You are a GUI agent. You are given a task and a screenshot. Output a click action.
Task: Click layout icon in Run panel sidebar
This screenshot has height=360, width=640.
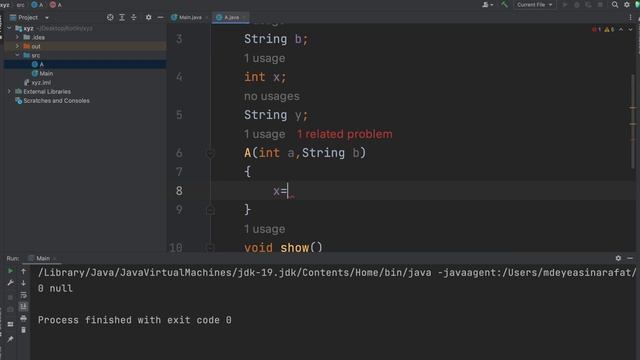(11, 324)
